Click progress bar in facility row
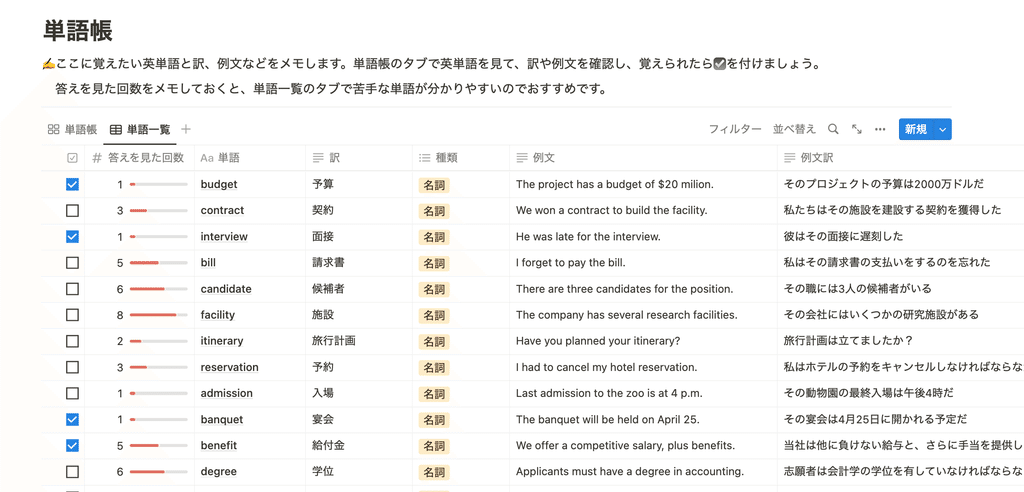Image resolution: width=1024 pixels, height=492 pixels. [159, 315]
